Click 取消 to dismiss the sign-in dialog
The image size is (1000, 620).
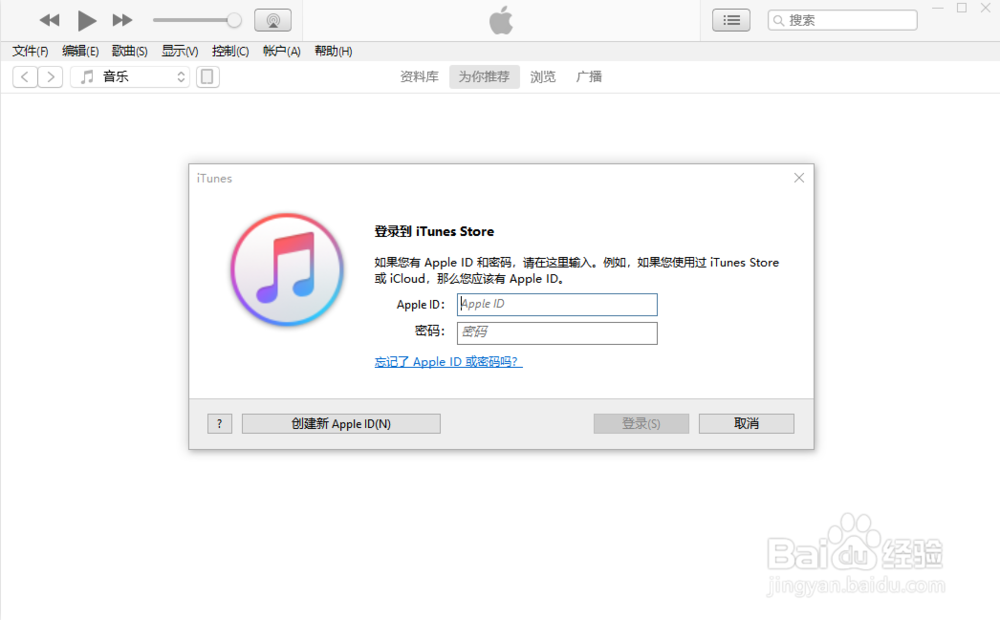click(746, 423)
